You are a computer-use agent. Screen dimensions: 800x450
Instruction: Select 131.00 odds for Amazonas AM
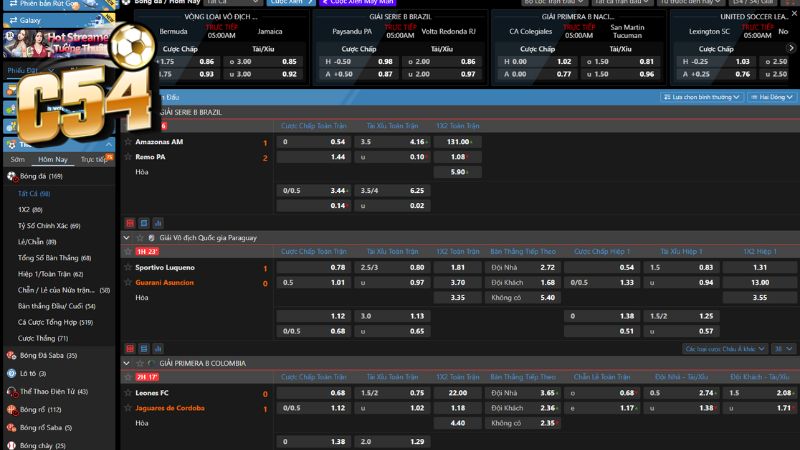pos(459,142)
